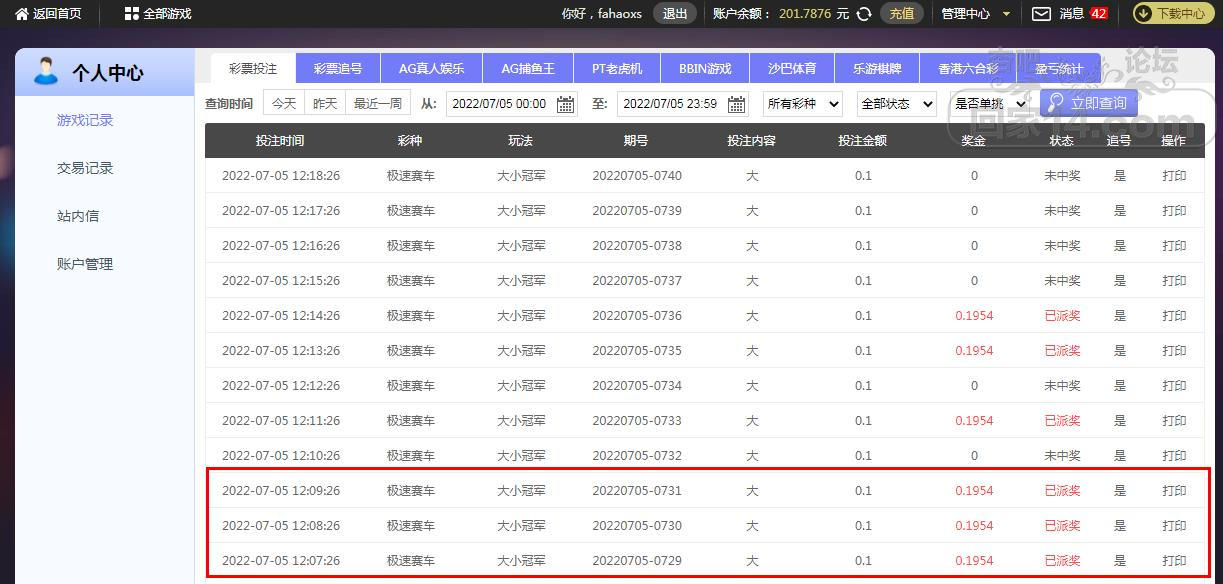This screenshot has width=1223, height=584.
Task: Open the 是否单挑 dropdown
Action: 989,104
